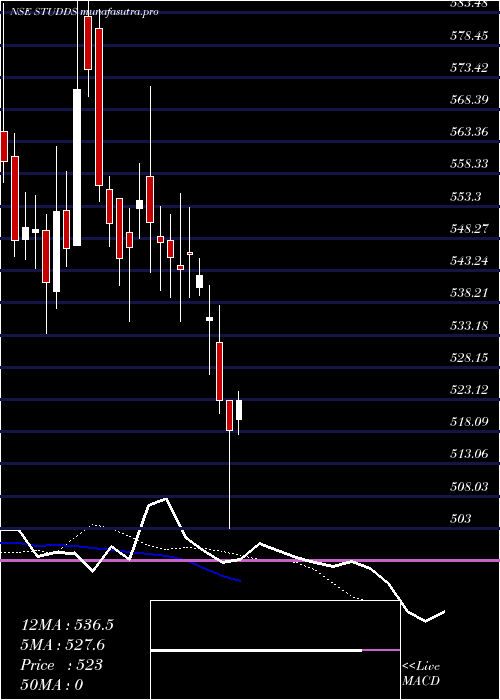This screenshot has width=500, height=700.
Task: Click the red candlestick body reaching 578
Action: (99, 107)
